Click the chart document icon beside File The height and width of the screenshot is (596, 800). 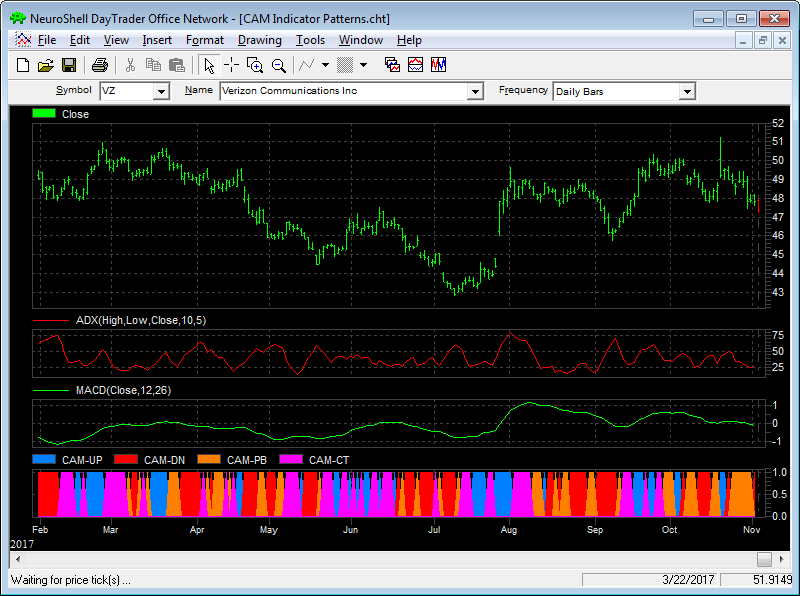(22, 40)
